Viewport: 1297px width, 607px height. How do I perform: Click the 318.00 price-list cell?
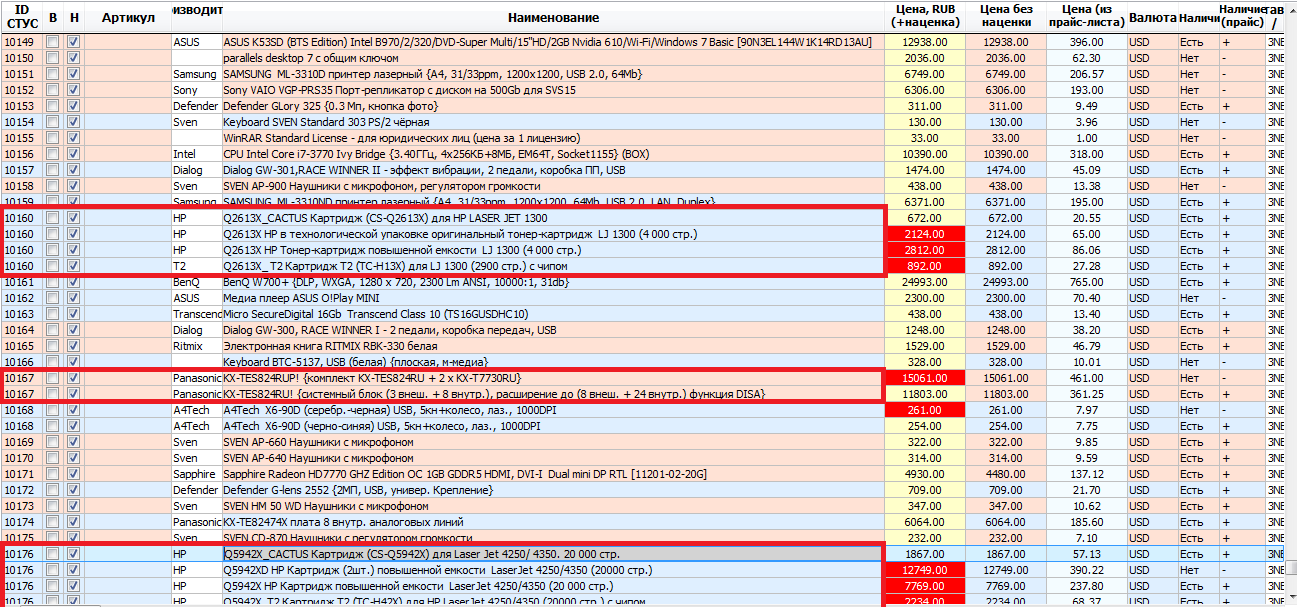pyautogui.click(x=1087, y=154)
